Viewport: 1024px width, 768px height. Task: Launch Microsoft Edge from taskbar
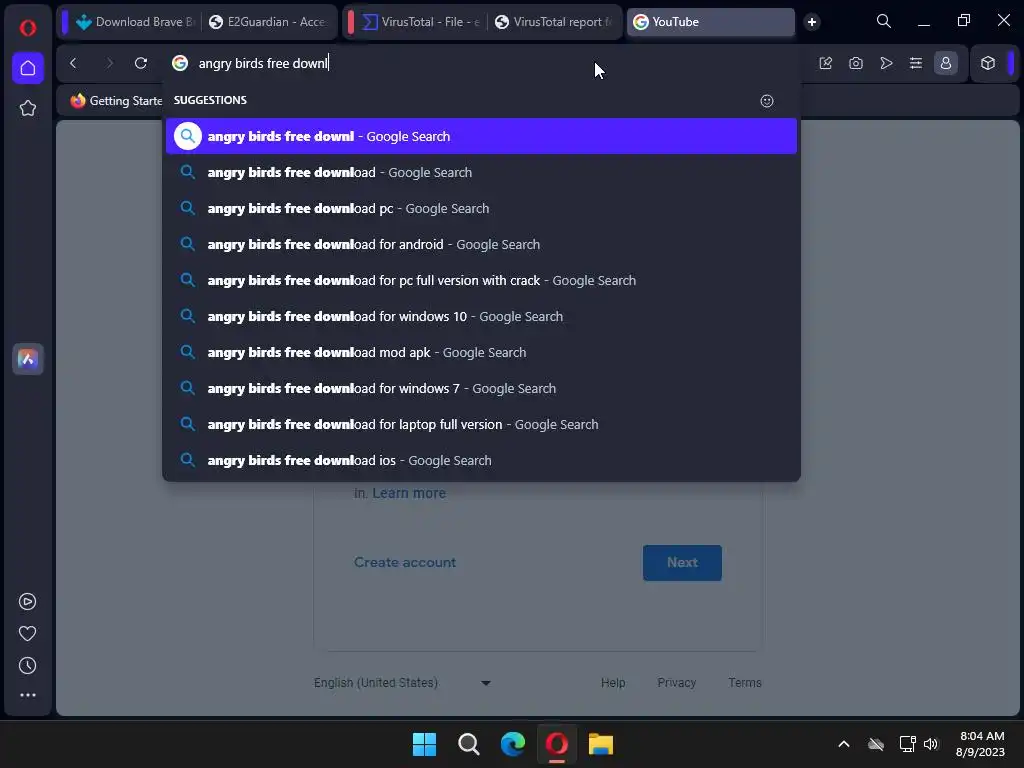[x=513, y=744]
